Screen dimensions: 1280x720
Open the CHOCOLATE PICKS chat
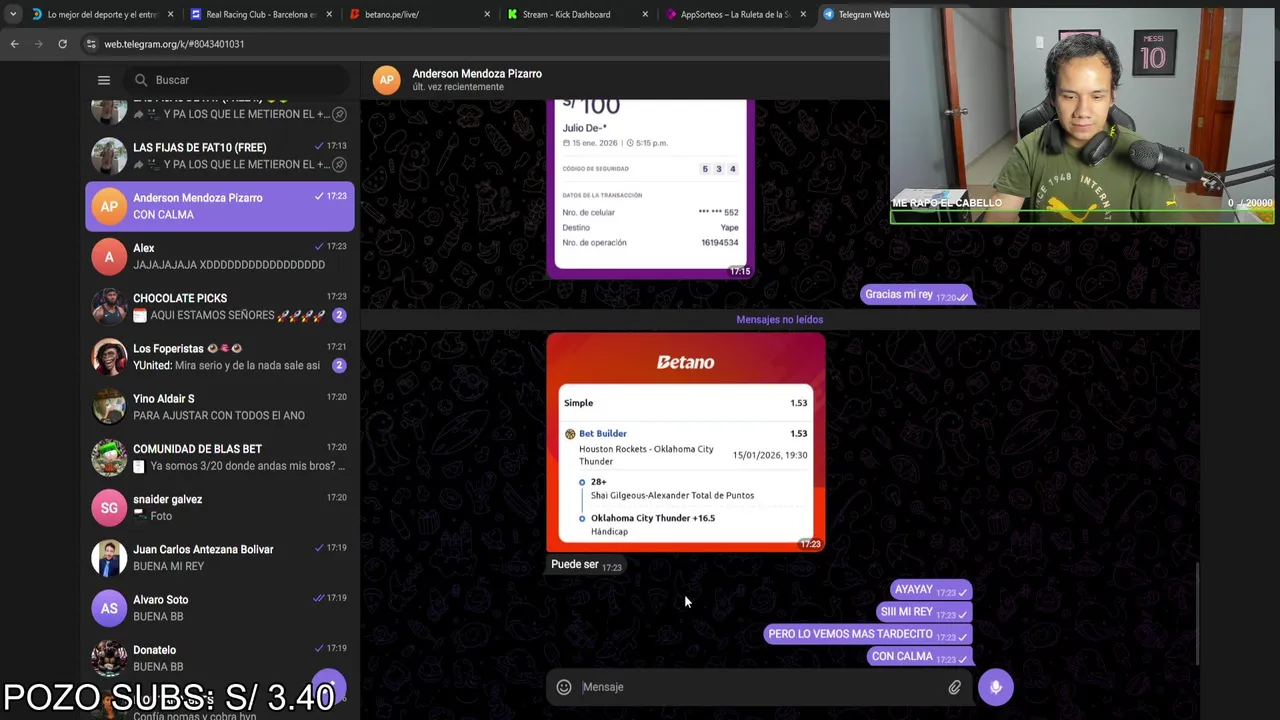click(x=220, y=307)
